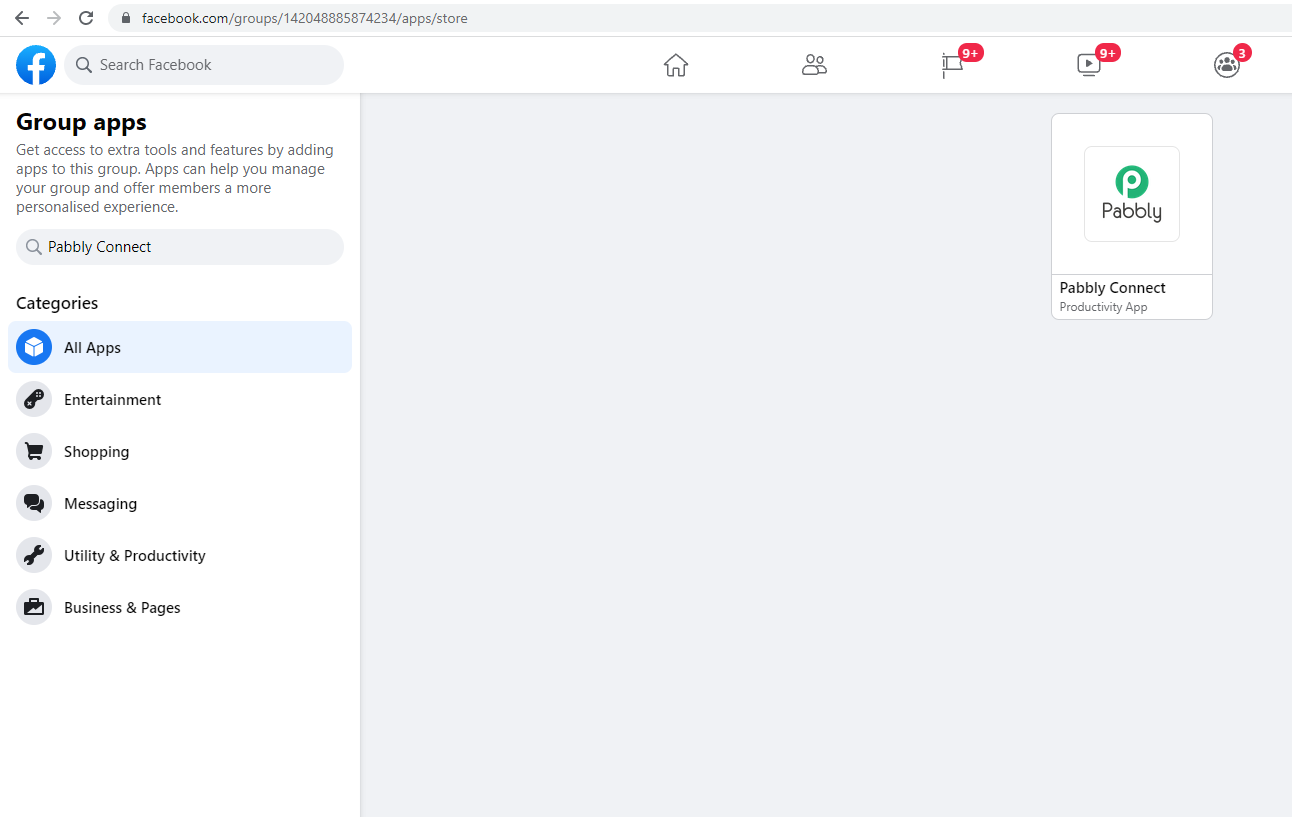Open the Pabbly Connect app name link
Image resolution: width=1292 pixels, height=817 pixels.
pos(1112,288)
